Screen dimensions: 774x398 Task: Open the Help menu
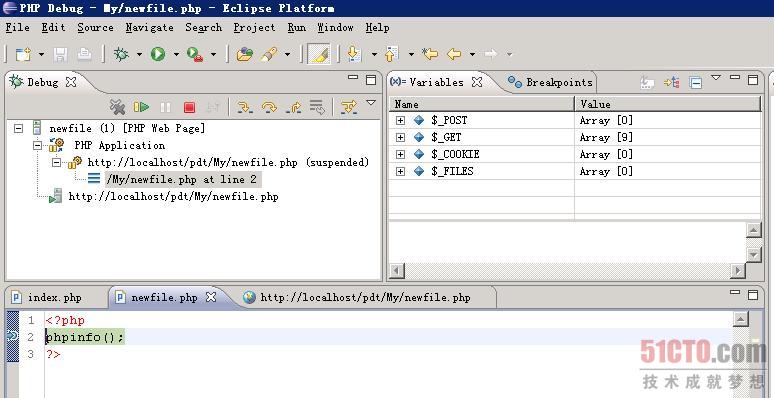[x=378, y=28]
